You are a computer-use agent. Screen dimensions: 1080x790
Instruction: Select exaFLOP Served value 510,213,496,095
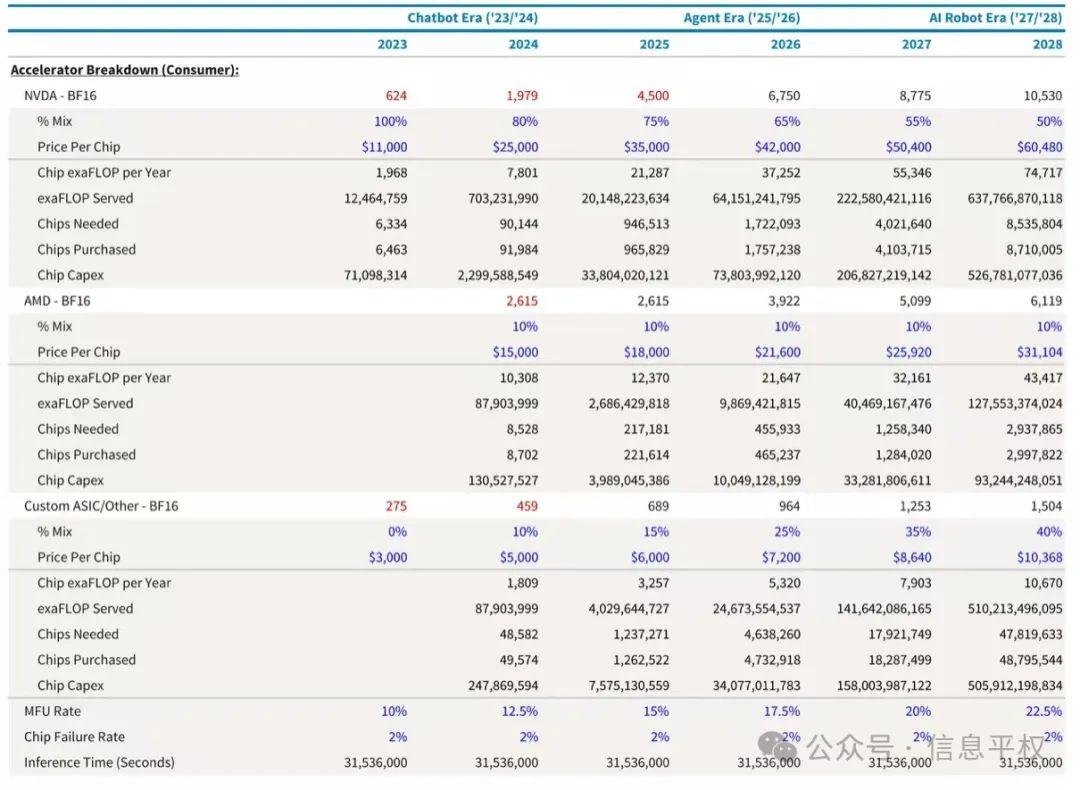[1015, 609]
